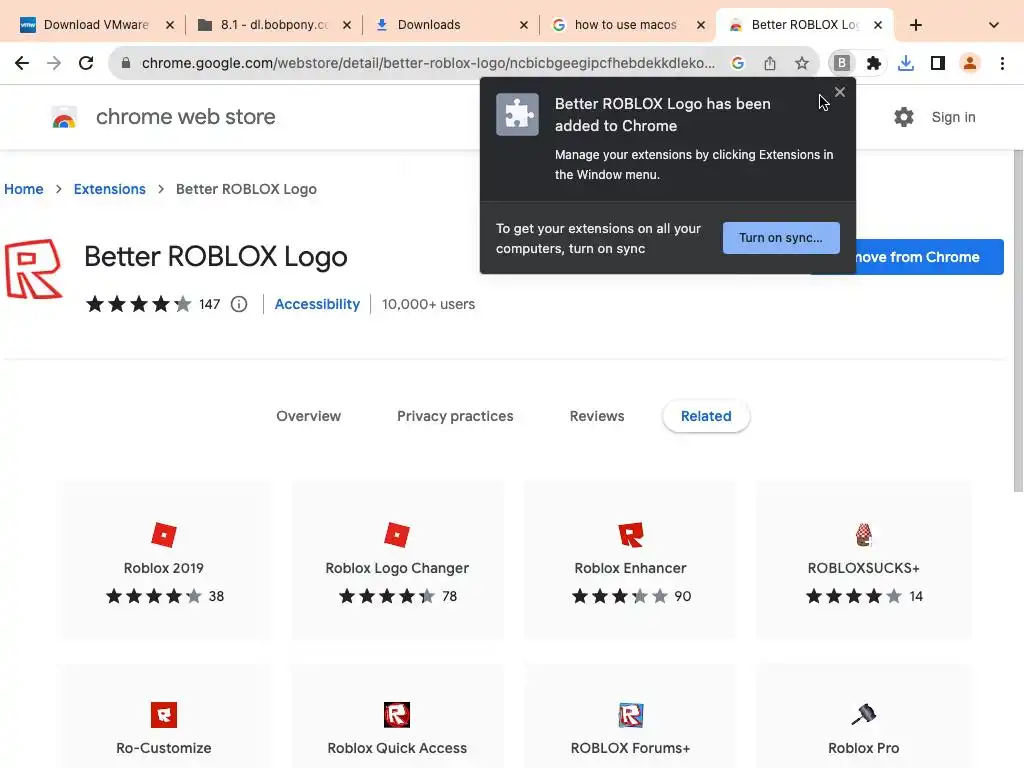Show Chrome downloads tray
Screen dimensions: 1024x768
click(906, 63)
